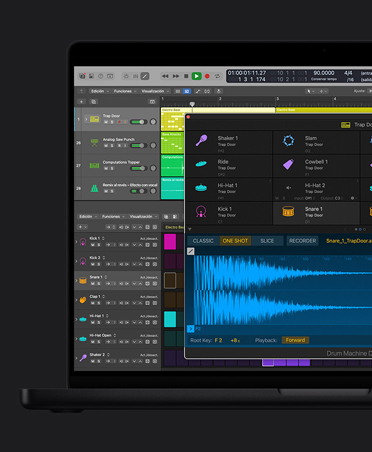Switch to the CLASSIC sampler mode tab

click(x=203, y=241)
